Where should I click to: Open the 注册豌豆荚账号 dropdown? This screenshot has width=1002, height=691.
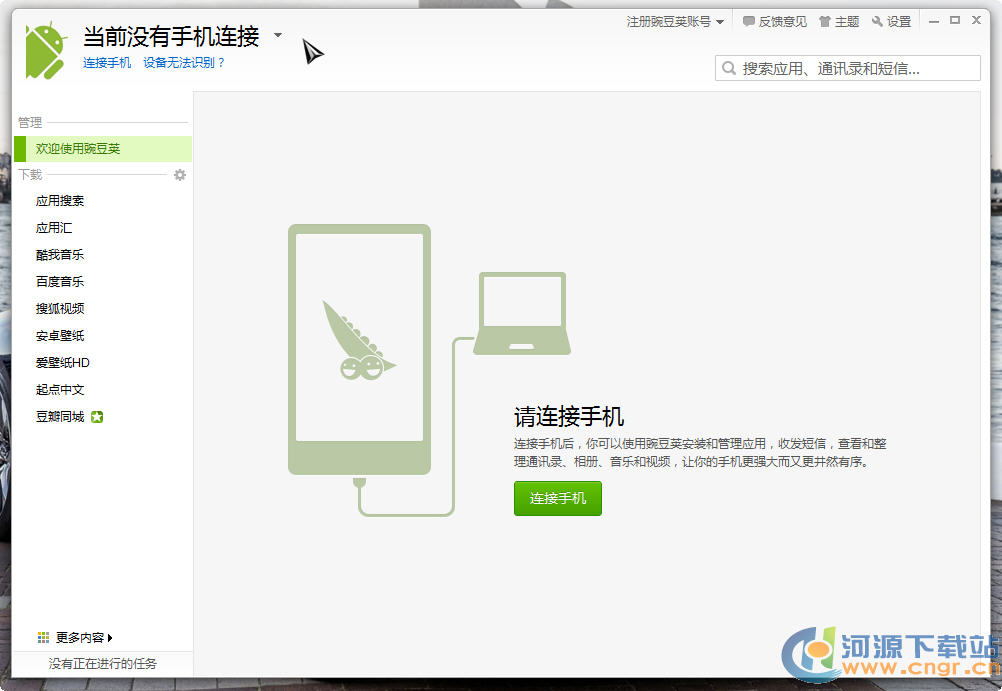675,21
